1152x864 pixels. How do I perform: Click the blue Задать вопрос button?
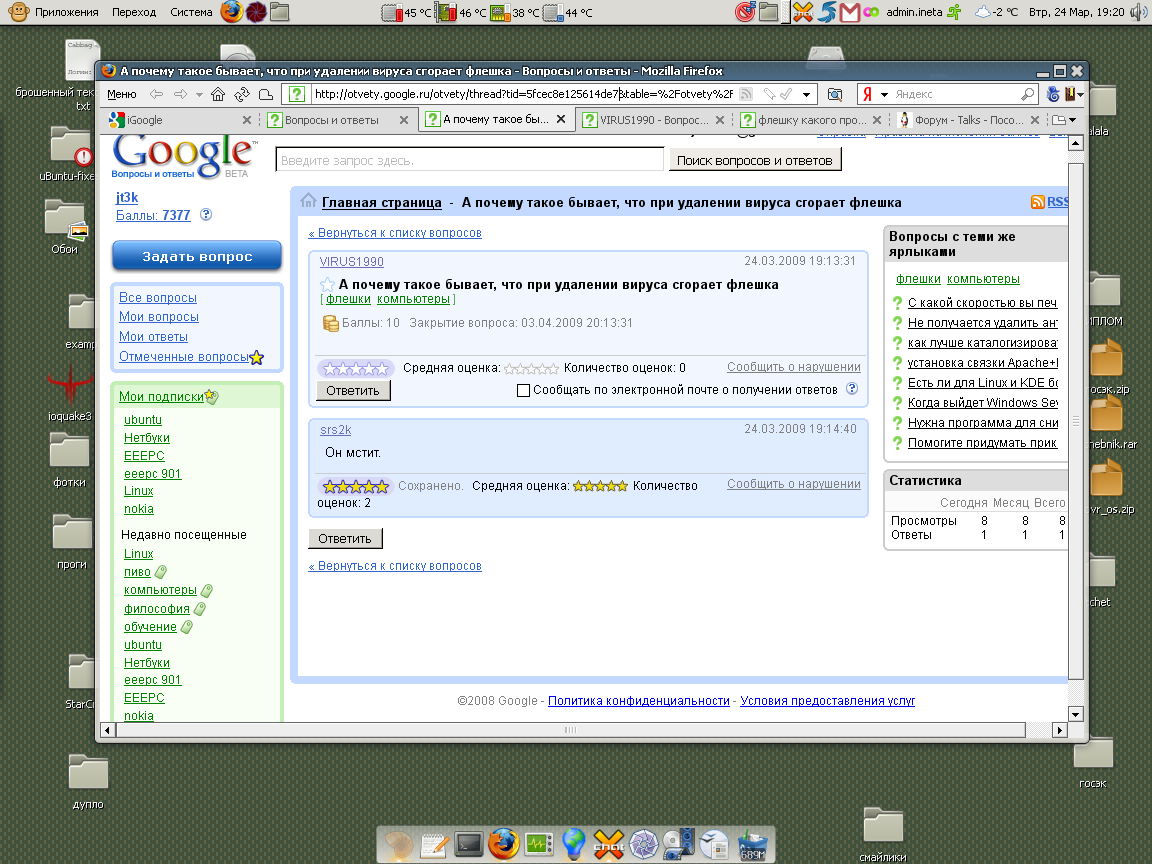[x=197, y=256]
